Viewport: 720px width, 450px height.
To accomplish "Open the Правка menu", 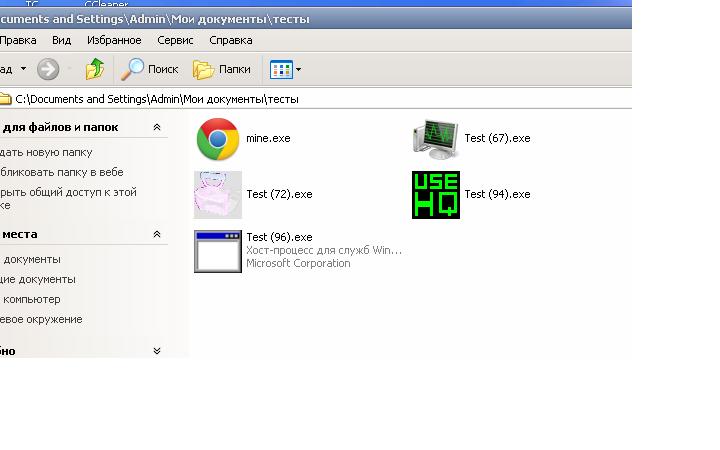I will [x=18, y=40].
